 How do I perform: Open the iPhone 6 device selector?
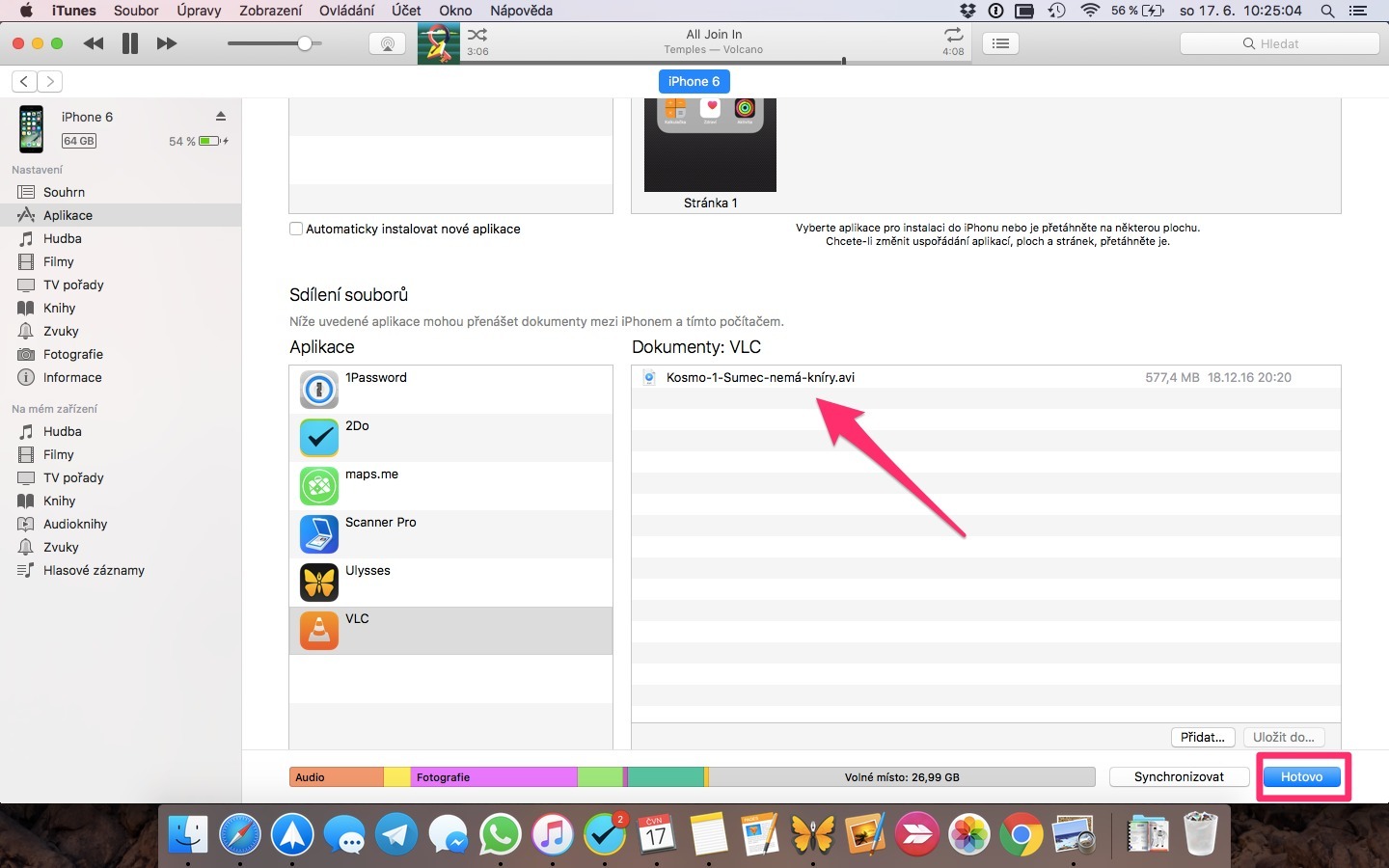[x=694, y=81]
